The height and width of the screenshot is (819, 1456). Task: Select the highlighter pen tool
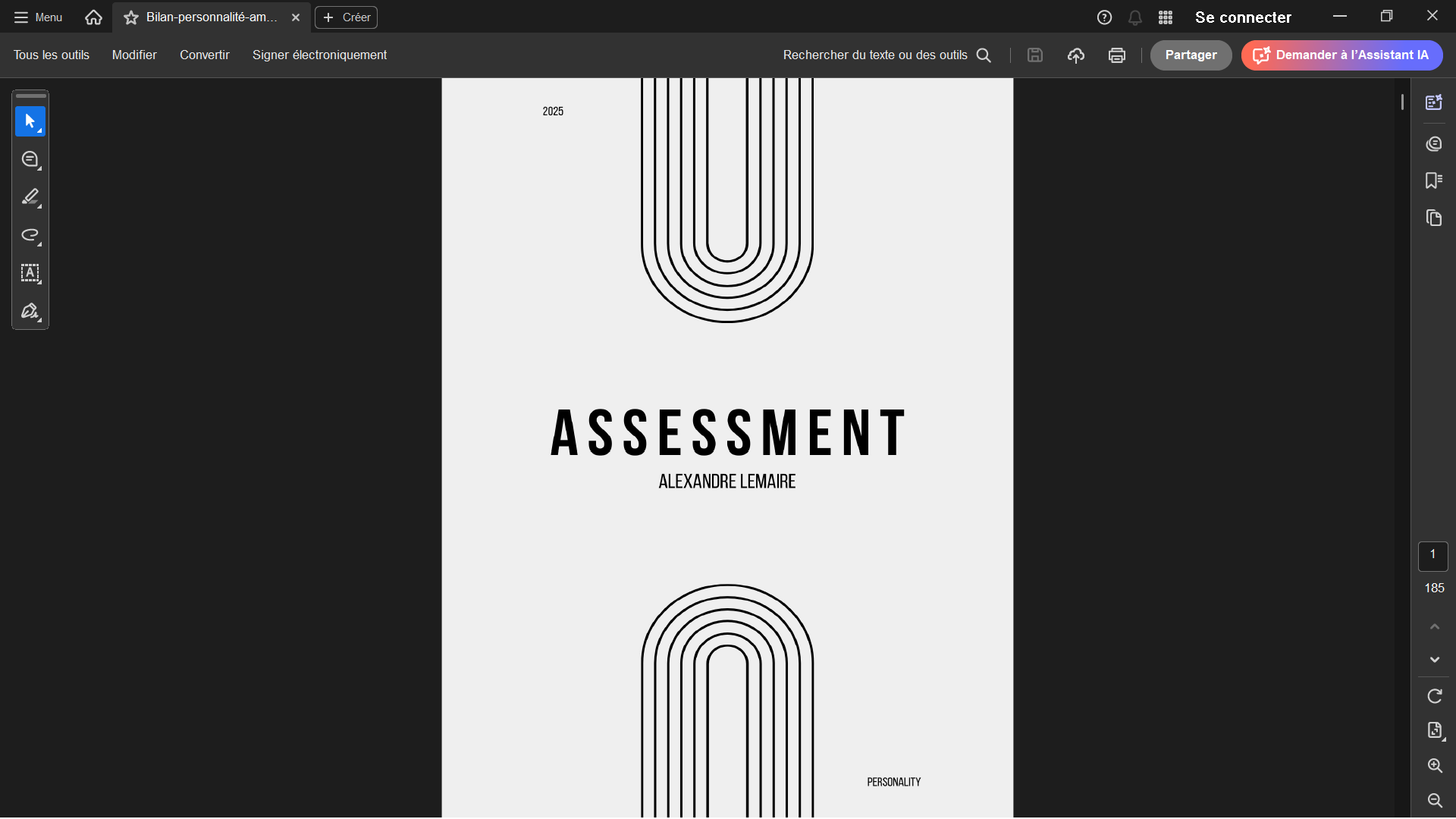coord(30,197)
